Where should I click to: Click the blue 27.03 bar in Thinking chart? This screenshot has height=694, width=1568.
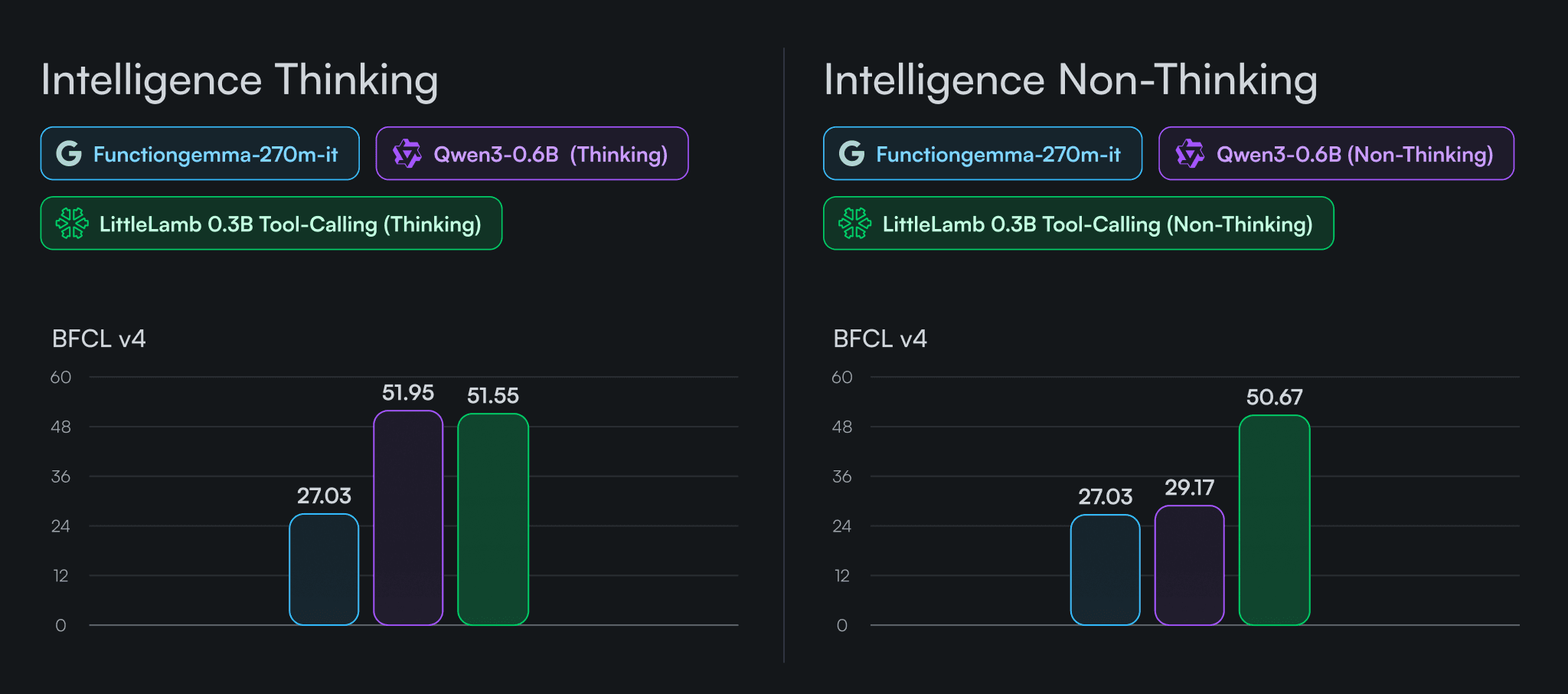coord(324,569)
